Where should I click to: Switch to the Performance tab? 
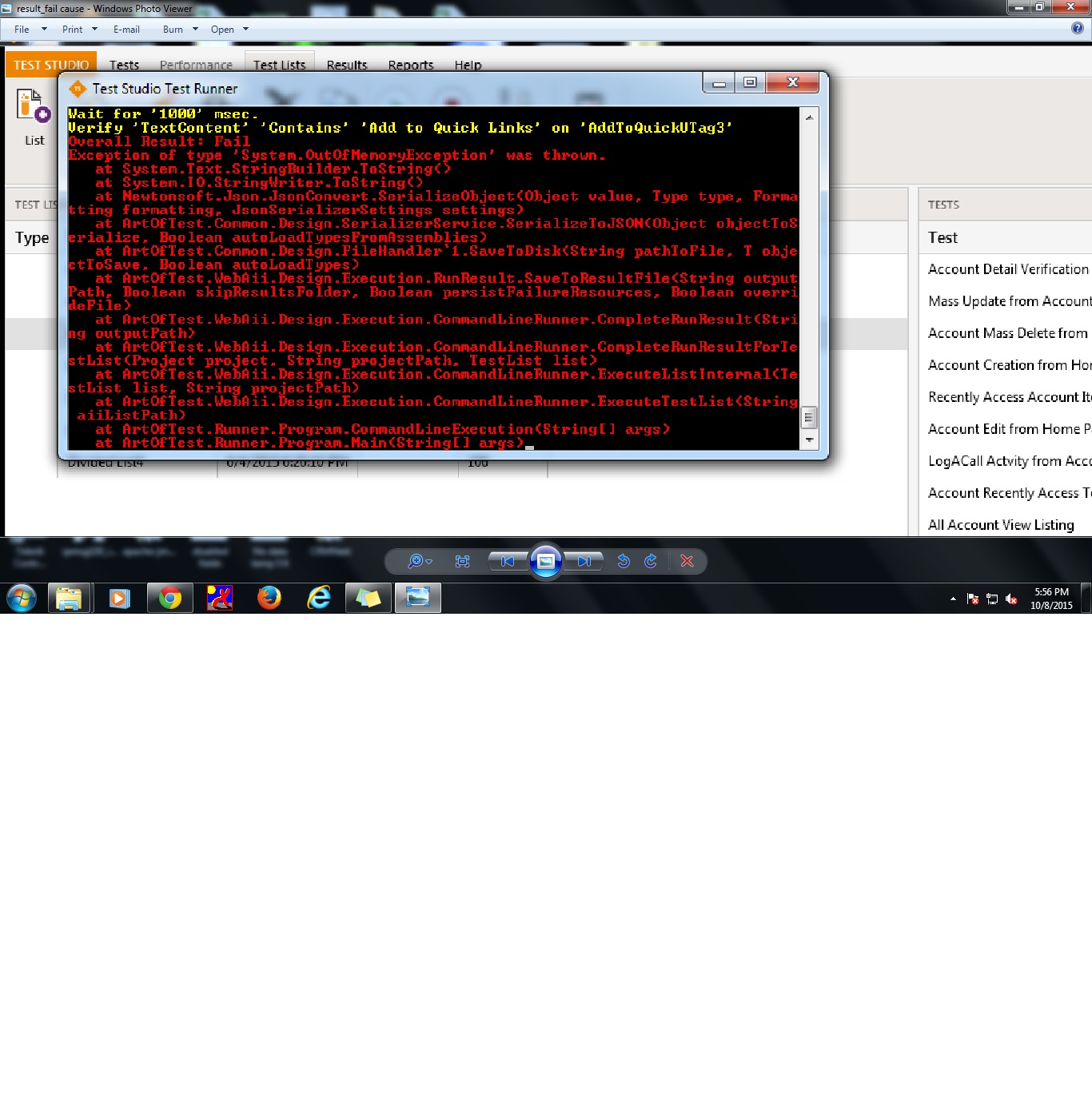click(196, 65)
